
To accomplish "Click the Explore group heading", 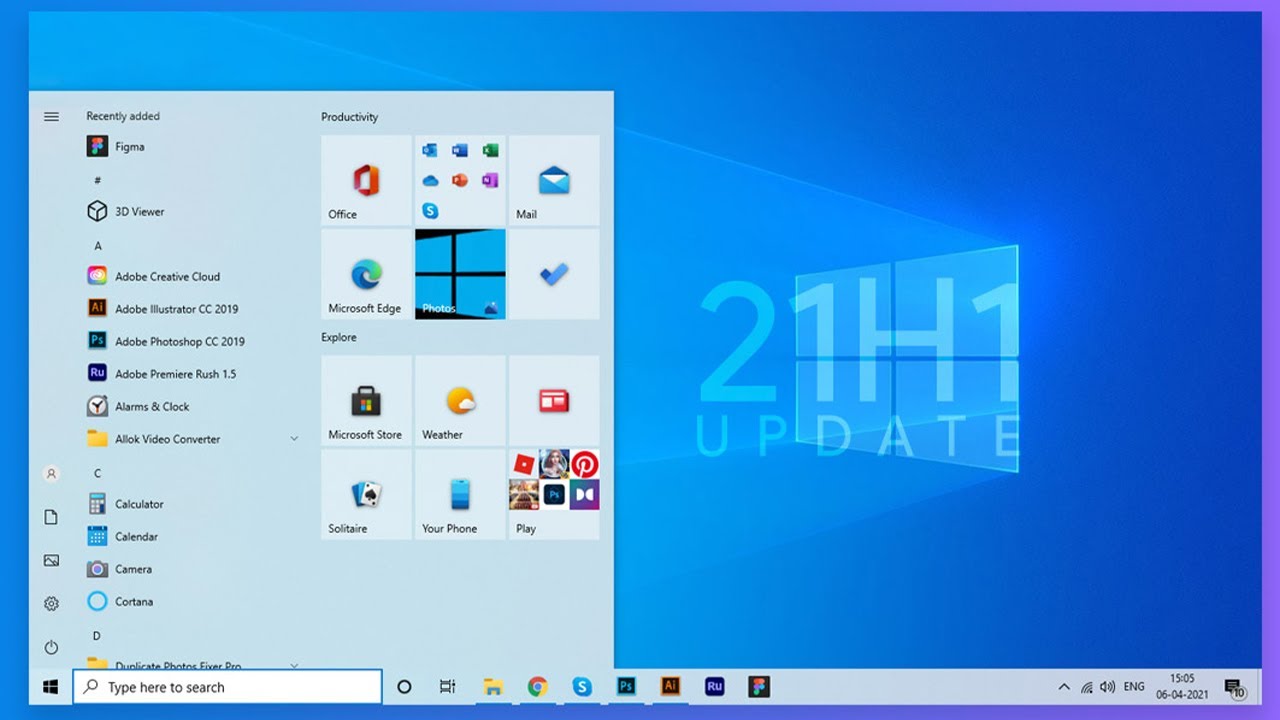I will coord(339,337).
